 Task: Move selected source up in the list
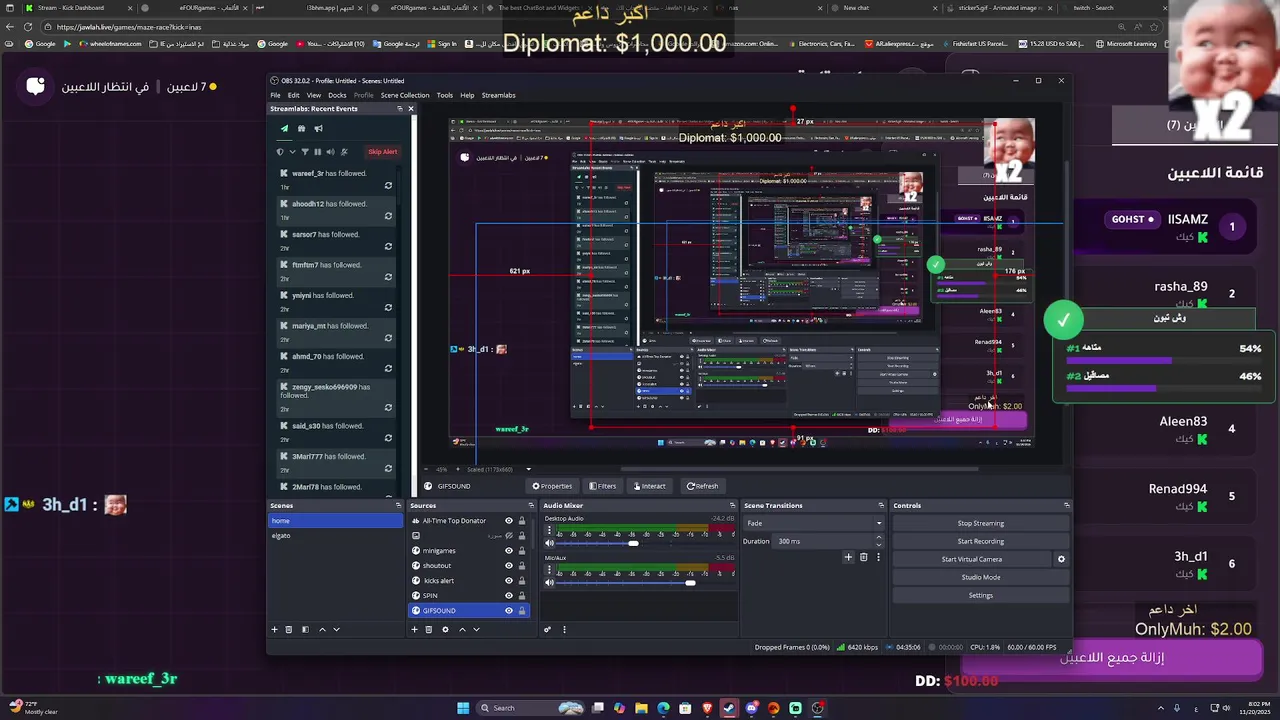click(462, 629)
